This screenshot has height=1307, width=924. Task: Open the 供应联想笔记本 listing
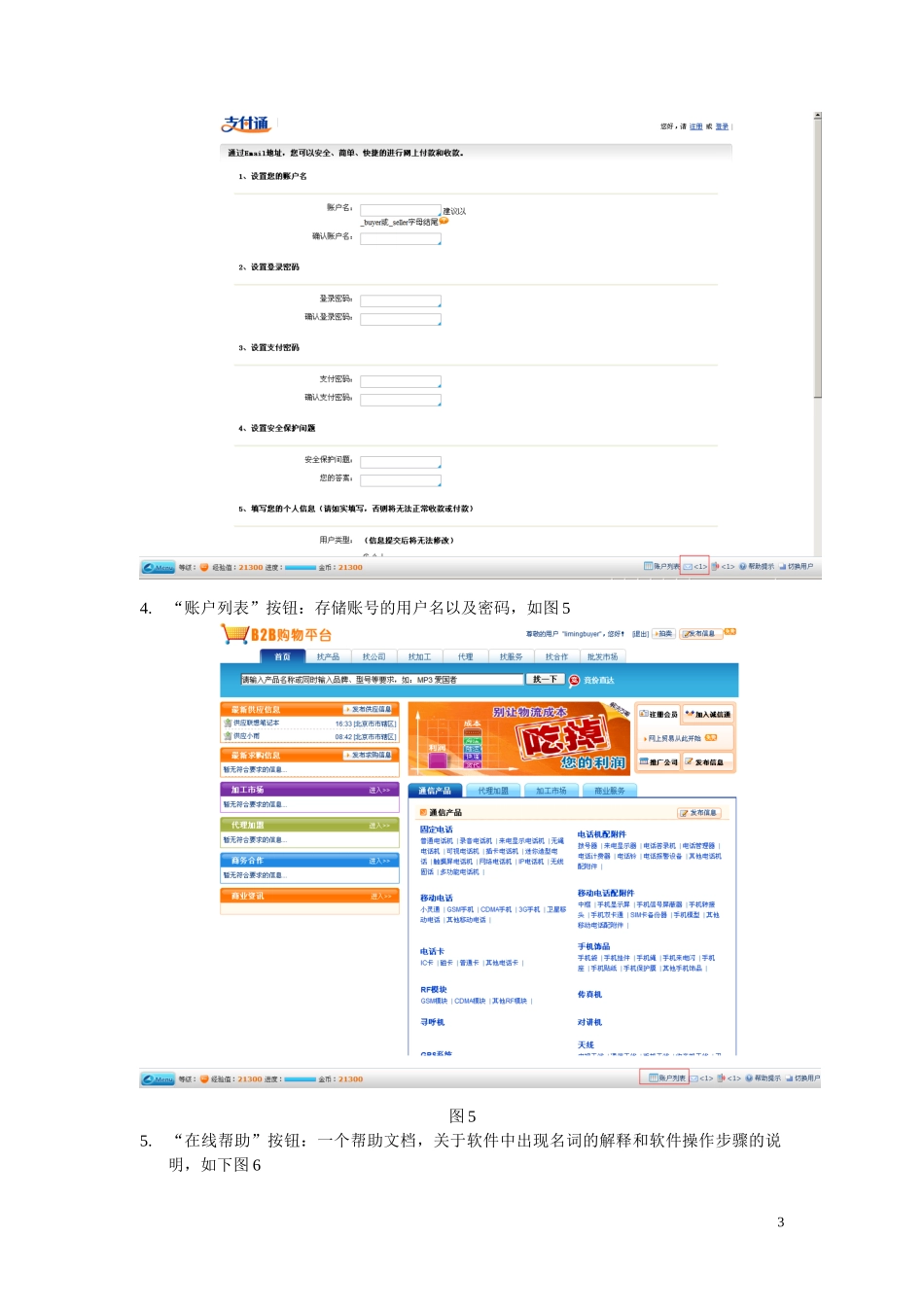pos(256,724)
